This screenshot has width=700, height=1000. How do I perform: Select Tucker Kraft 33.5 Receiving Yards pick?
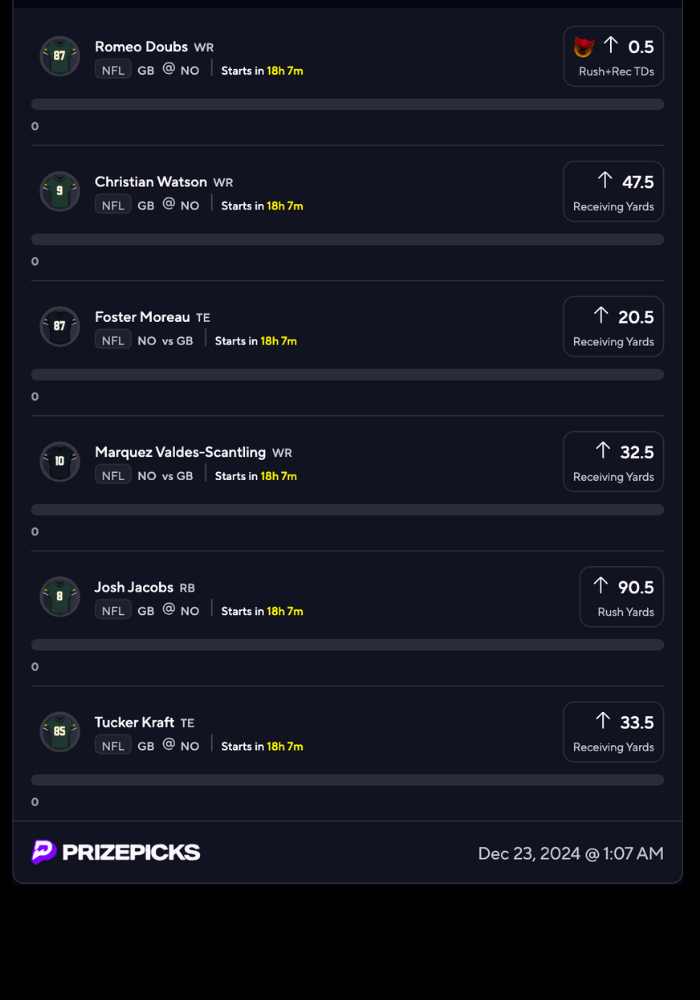[613, 731]
